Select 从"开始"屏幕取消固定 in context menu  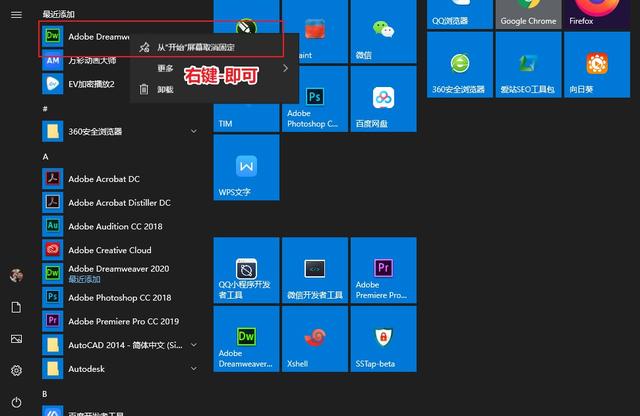tap(214, 47)
